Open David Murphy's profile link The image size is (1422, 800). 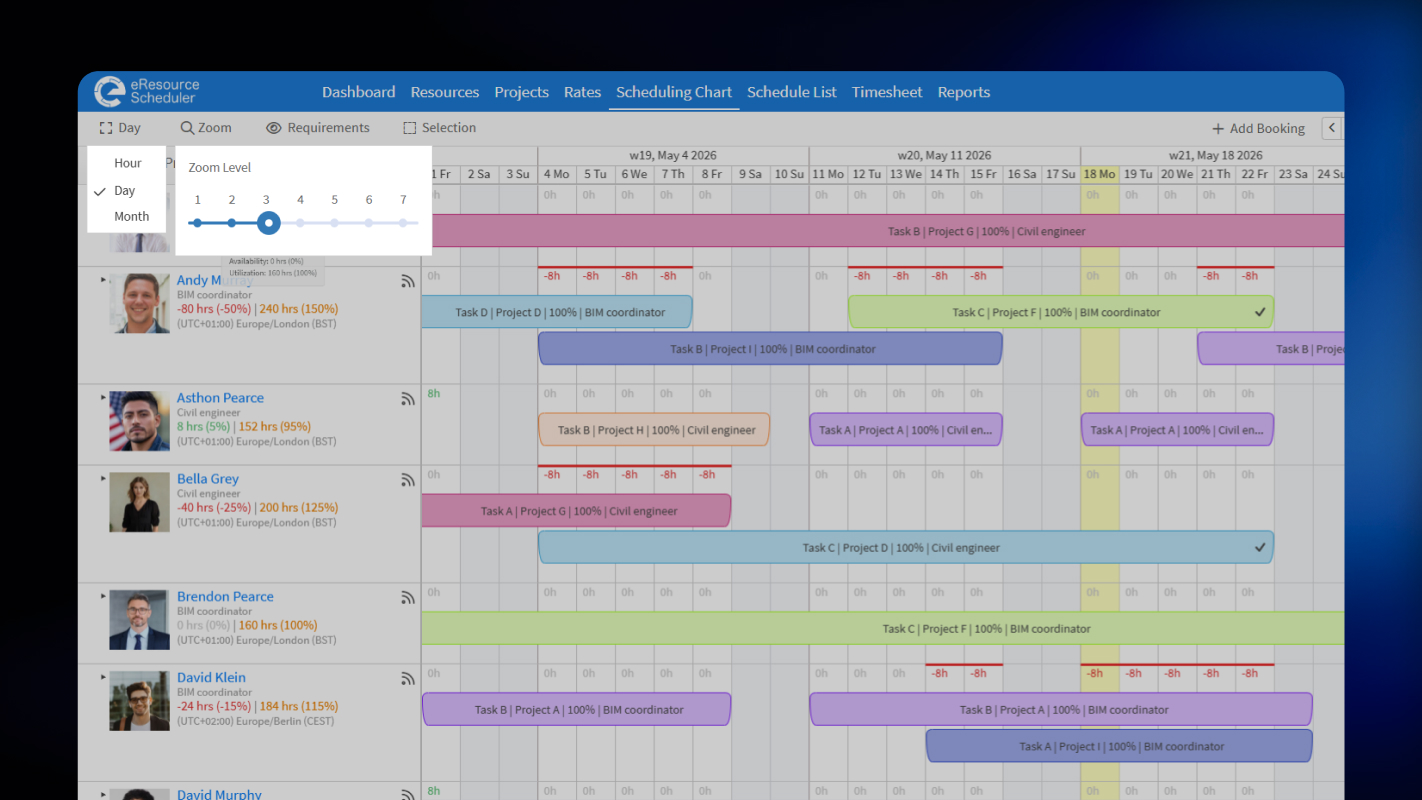click(x=219, y=794)
